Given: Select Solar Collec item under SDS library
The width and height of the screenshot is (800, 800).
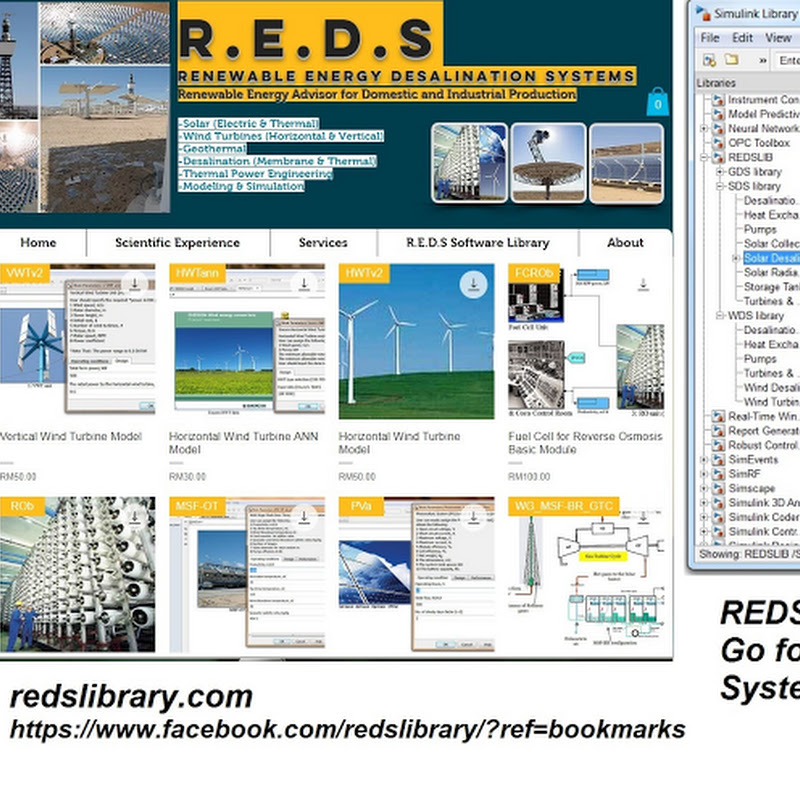Looking at the screenshot, I should point(771,243).
